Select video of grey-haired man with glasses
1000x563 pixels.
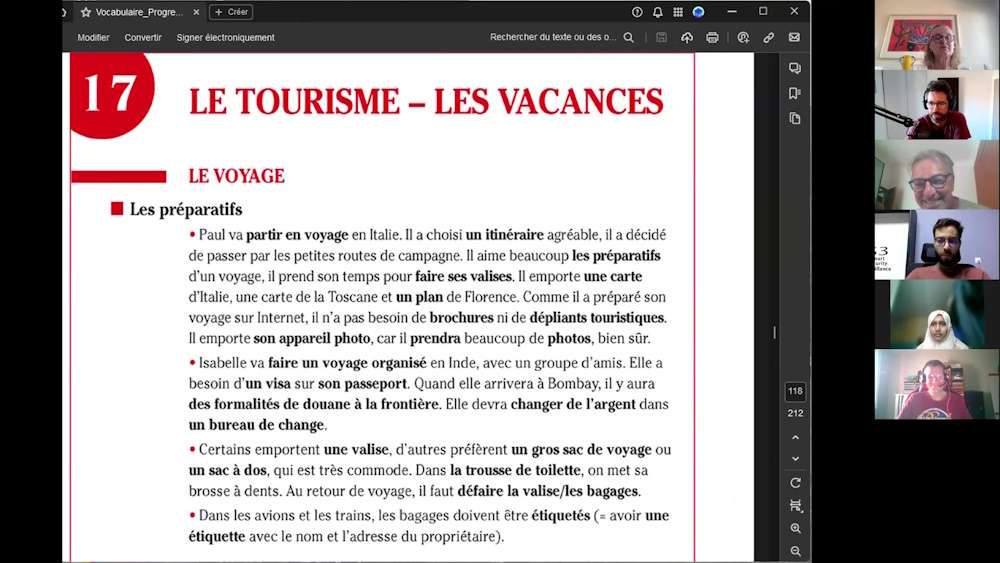(937, 175)
